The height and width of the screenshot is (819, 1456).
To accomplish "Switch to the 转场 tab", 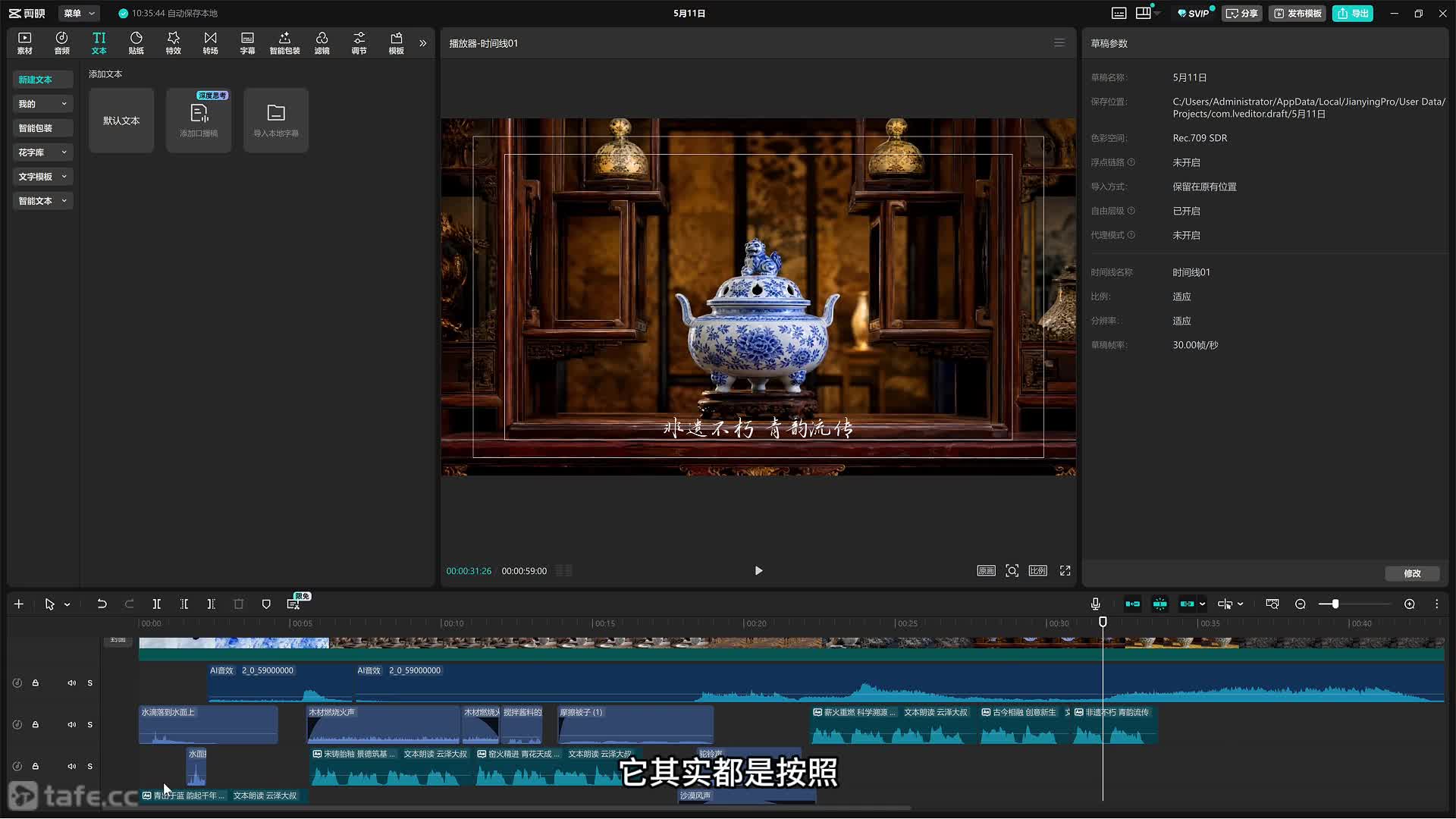I will pos(210,43).
